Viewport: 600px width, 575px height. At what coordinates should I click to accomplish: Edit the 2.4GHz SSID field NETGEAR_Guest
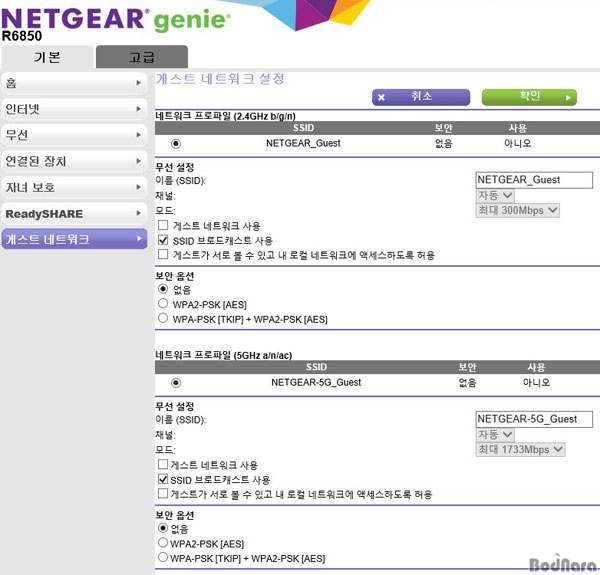(534, 180)
